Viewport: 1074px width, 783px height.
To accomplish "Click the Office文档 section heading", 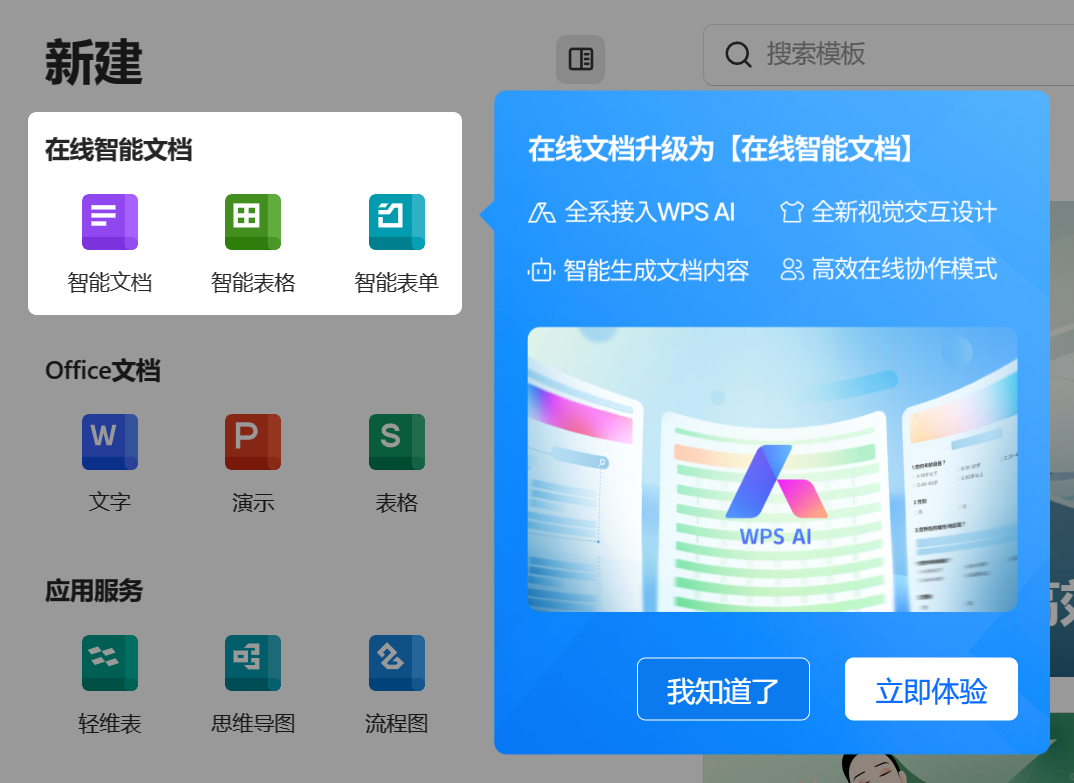I will coord(103,371).
